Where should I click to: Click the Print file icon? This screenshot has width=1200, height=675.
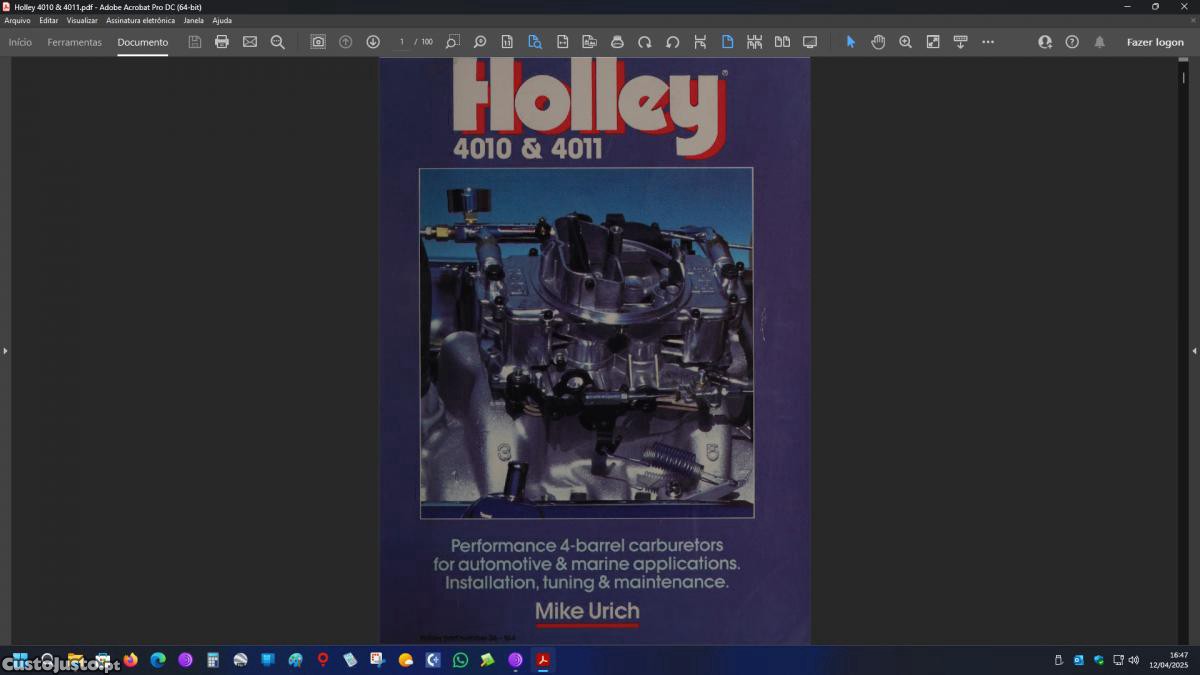[x=222, y=42]
